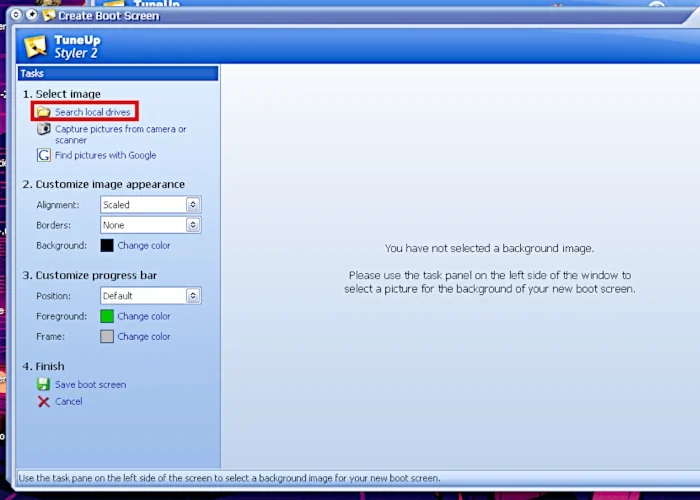Open Capture pictures from camera or scanner

(121, 134)
